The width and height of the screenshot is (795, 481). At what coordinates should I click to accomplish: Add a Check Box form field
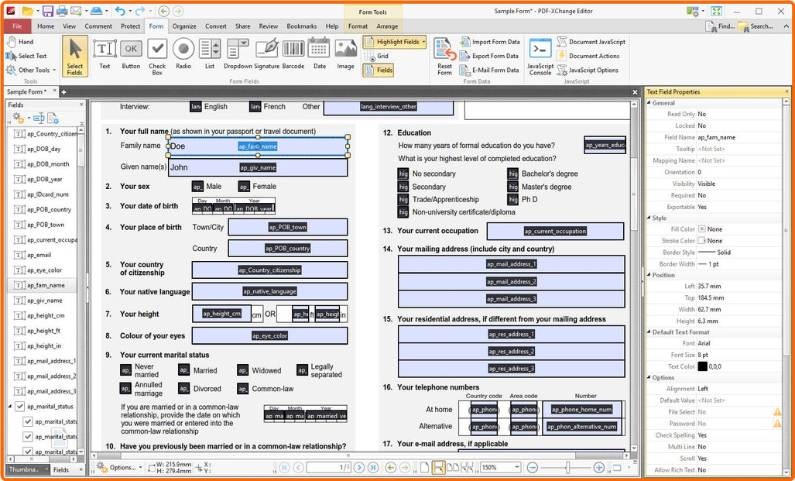click(x=157, y=57)
